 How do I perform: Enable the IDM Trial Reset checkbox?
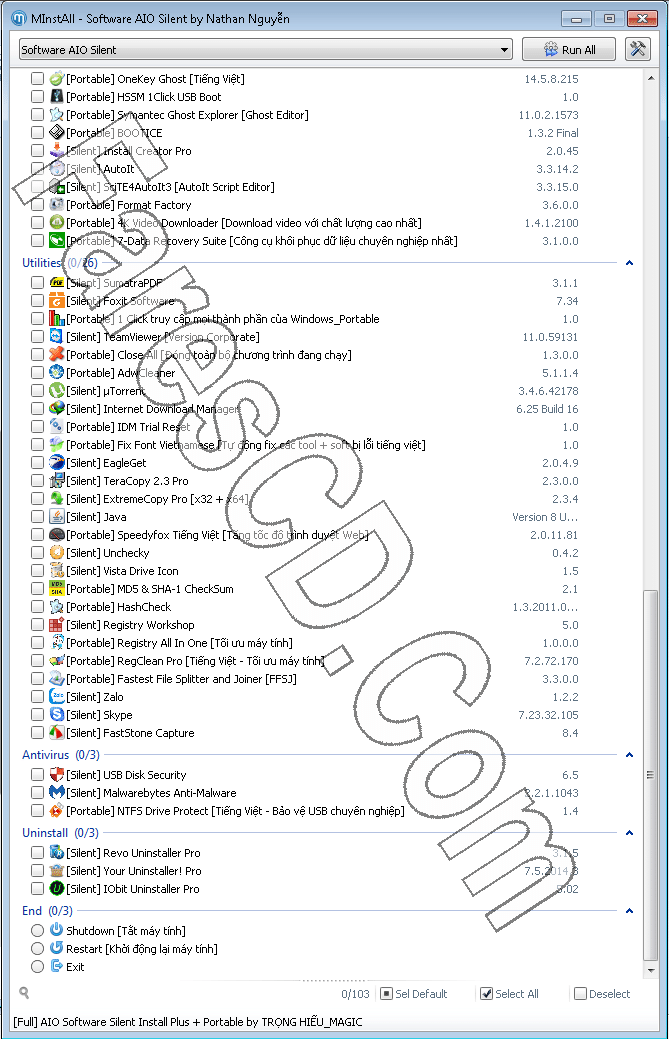(x=38, y=427)
